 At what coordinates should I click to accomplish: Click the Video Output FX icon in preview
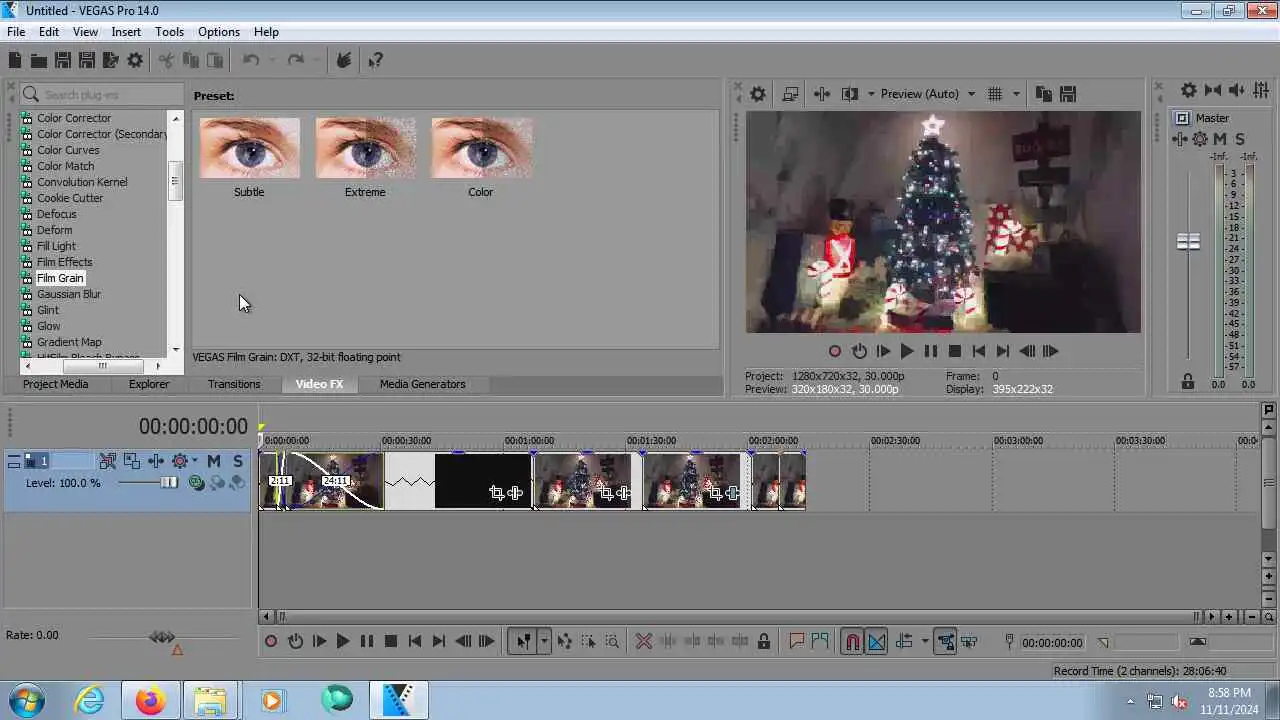(x=822, y=94)
